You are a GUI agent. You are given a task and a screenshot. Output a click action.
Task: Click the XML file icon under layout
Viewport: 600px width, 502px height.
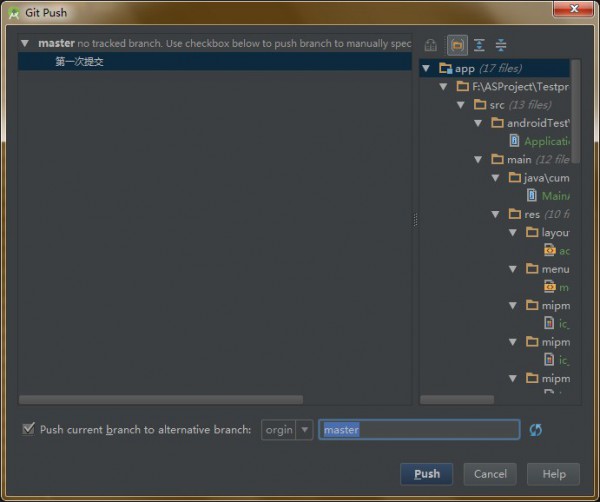[x=549, y=250]
